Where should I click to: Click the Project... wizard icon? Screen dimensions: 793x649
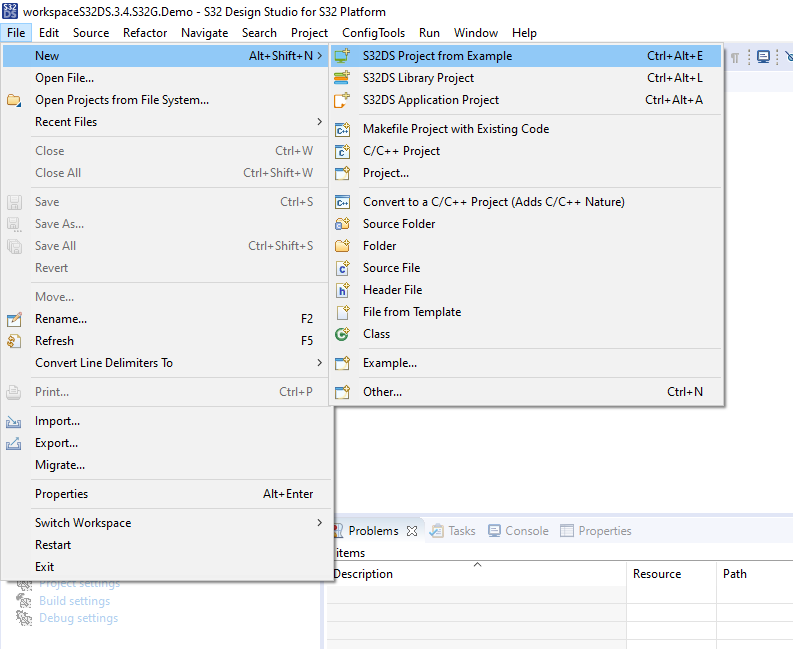(342, 173)
